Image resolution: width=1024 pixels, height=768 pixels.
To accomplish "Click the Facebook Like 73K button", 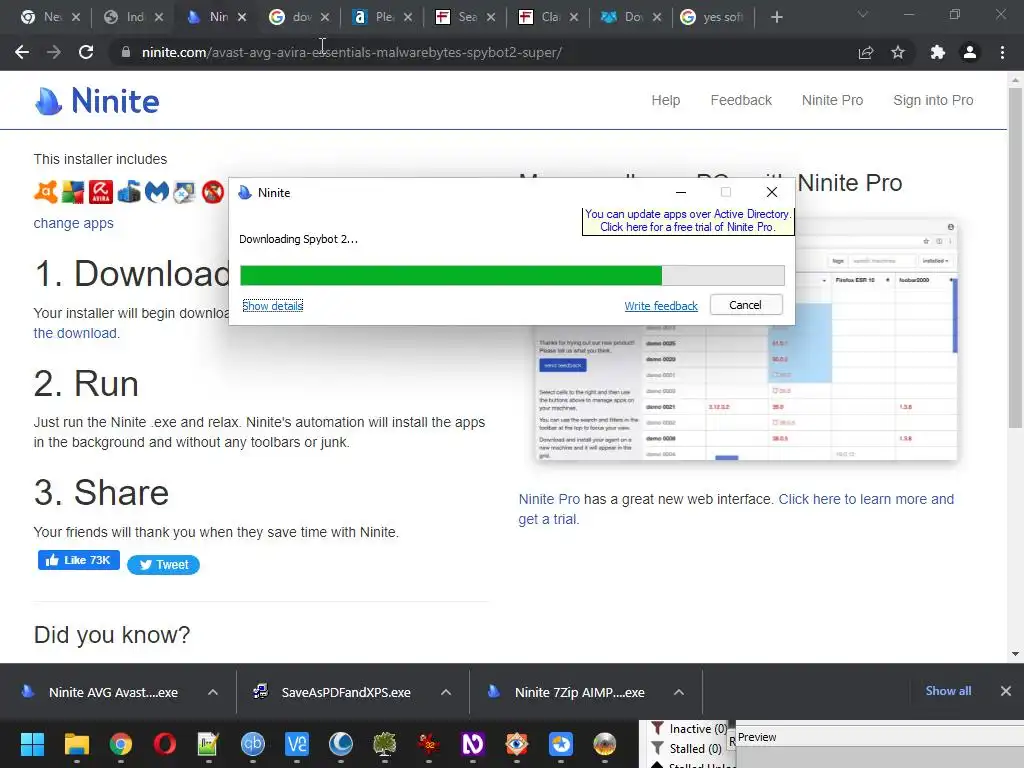I will click(x=78, y=560).
